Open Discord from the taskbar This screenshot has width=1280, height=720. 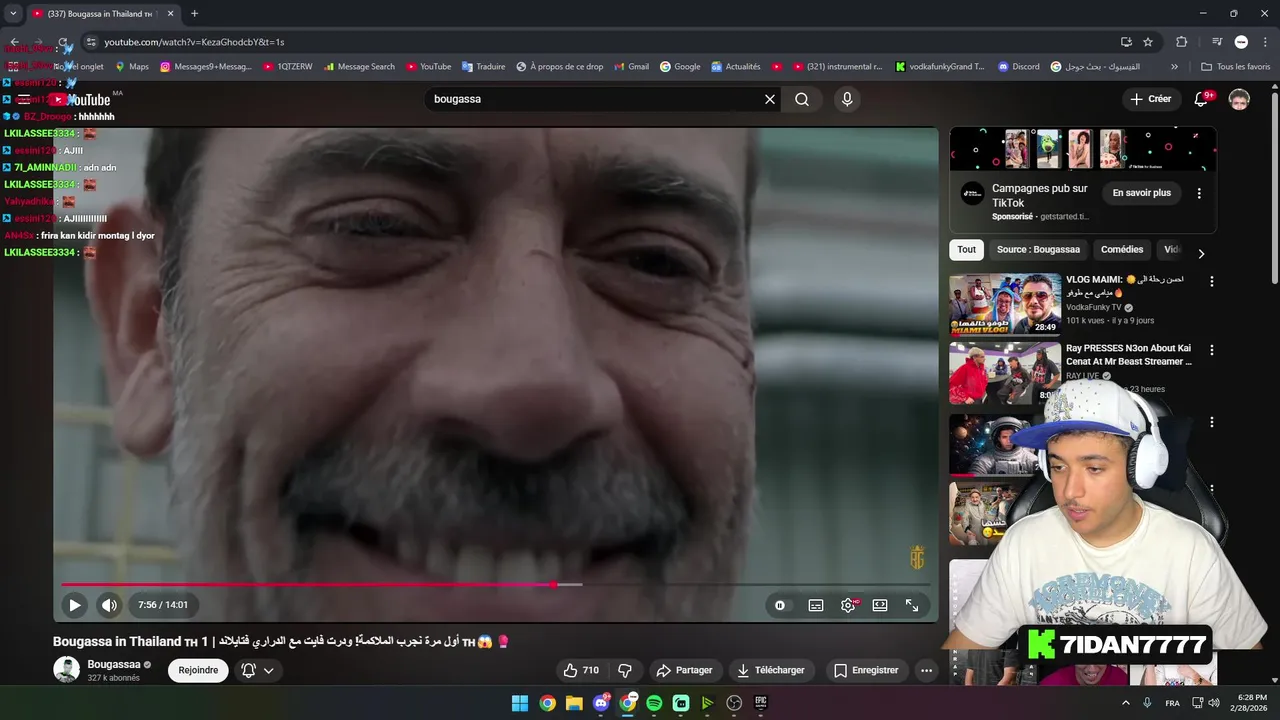click(601, 703)
